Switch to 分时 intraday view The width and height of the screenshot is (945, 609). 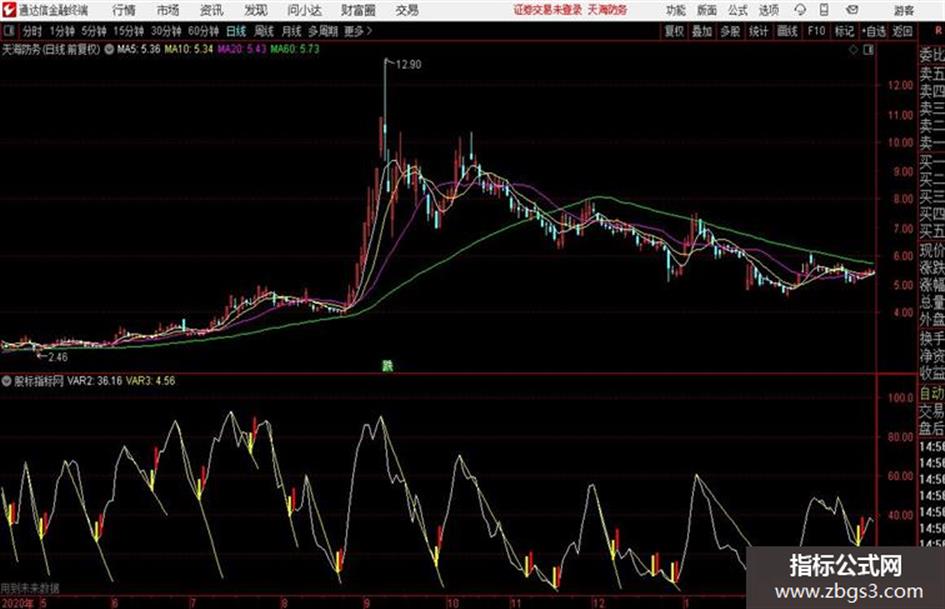tap(33, 31)
